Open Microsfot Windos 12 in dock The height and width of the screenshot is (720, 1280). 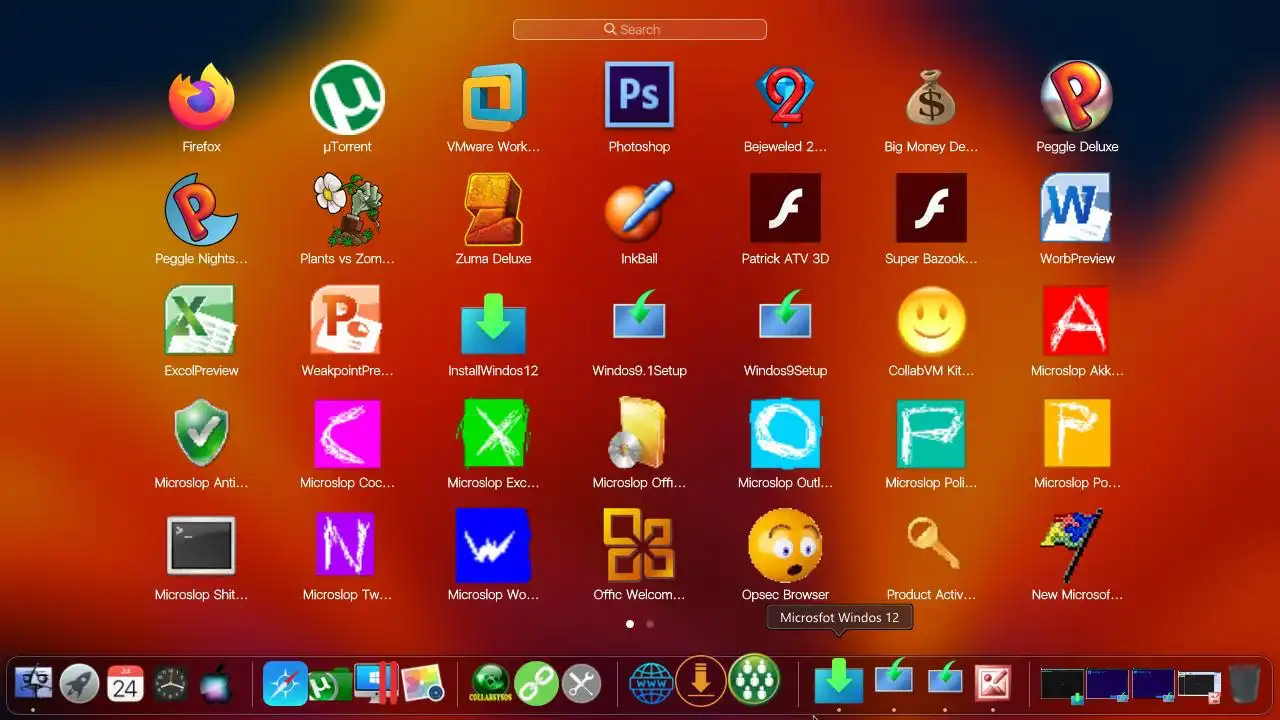[x=838, y=682]
